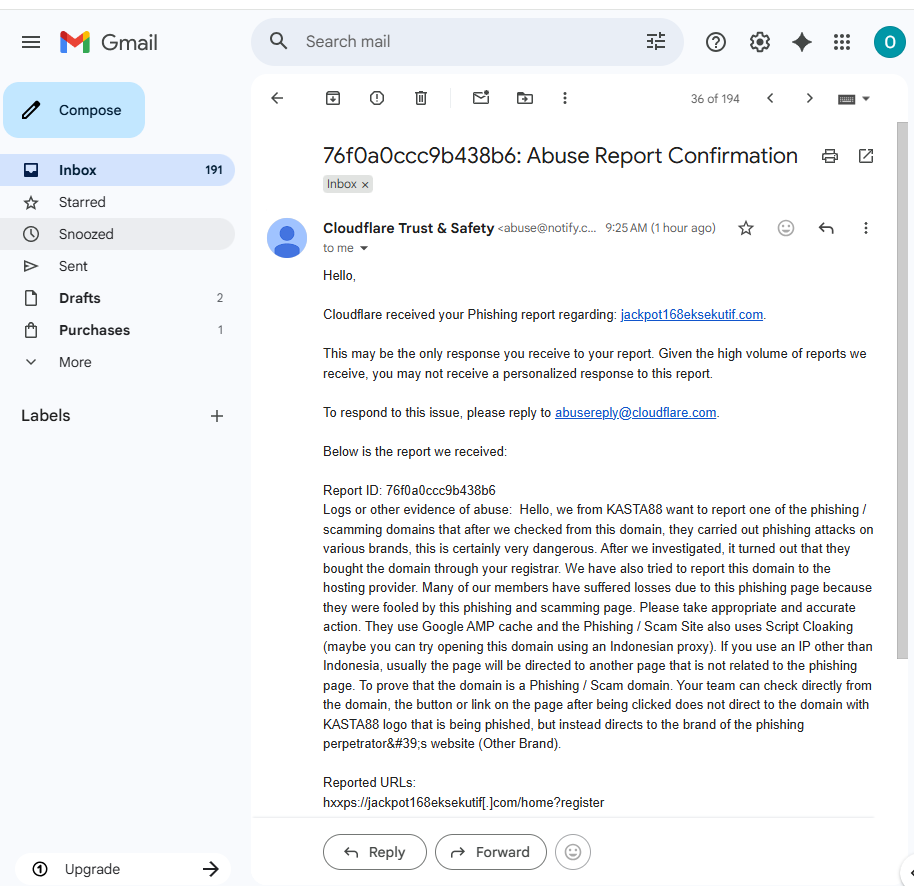
Task: Click the message vertical scrollbar
Action: point(902,391)
